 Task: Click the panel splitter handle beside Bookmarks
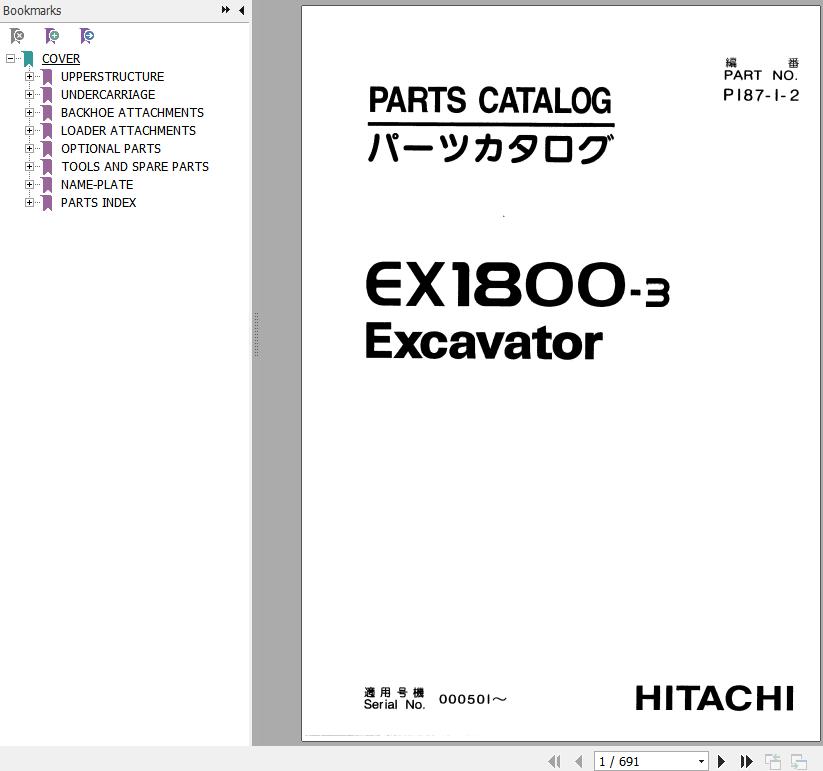(257, 335)
